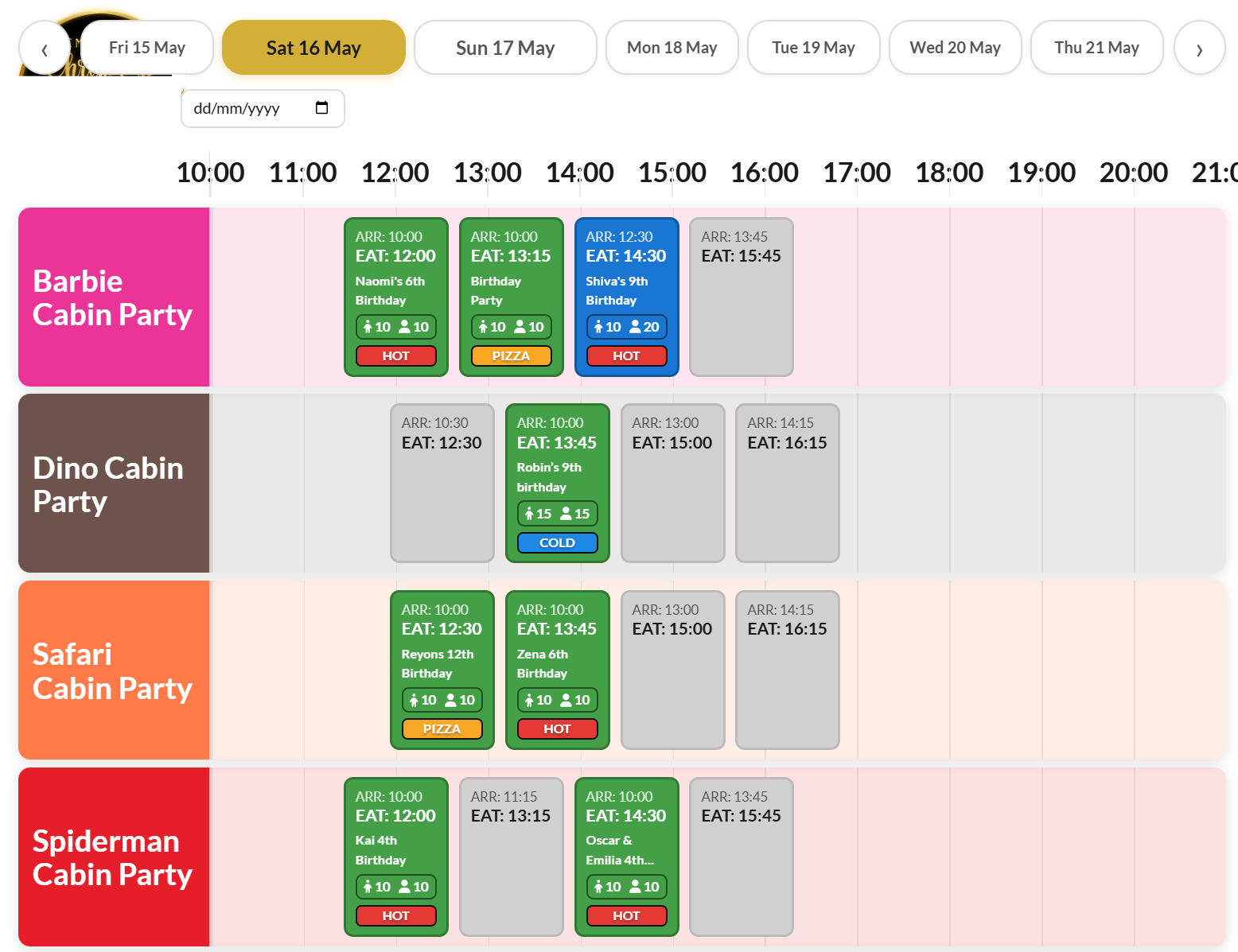Select the Spiderman Cabin Party row label
The width and height of the screenshot is (1238, 952).
pyautogui.click(x=114, y=857)
